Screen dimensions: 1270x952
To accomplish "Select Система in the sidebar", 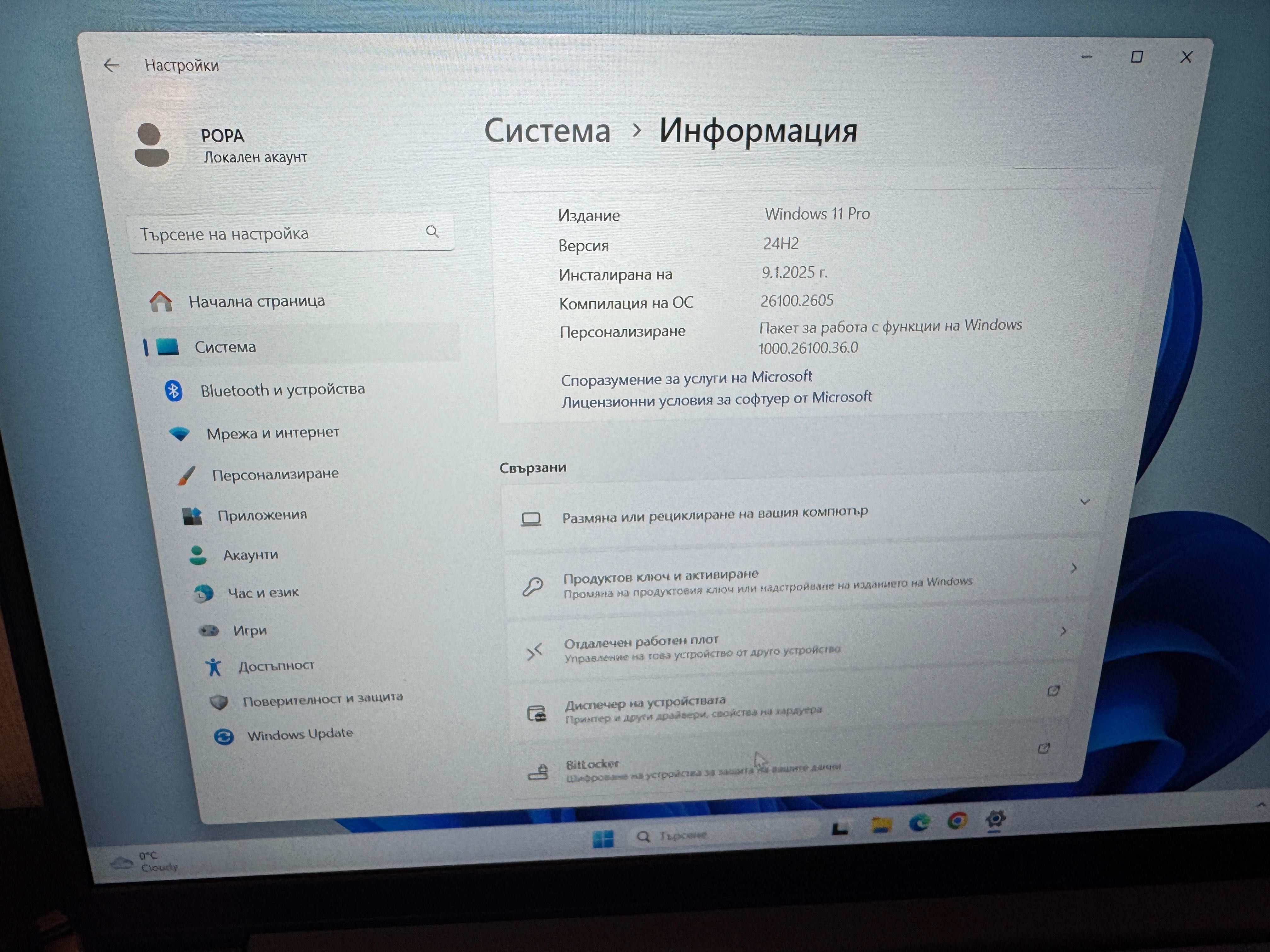I will 301,345.
